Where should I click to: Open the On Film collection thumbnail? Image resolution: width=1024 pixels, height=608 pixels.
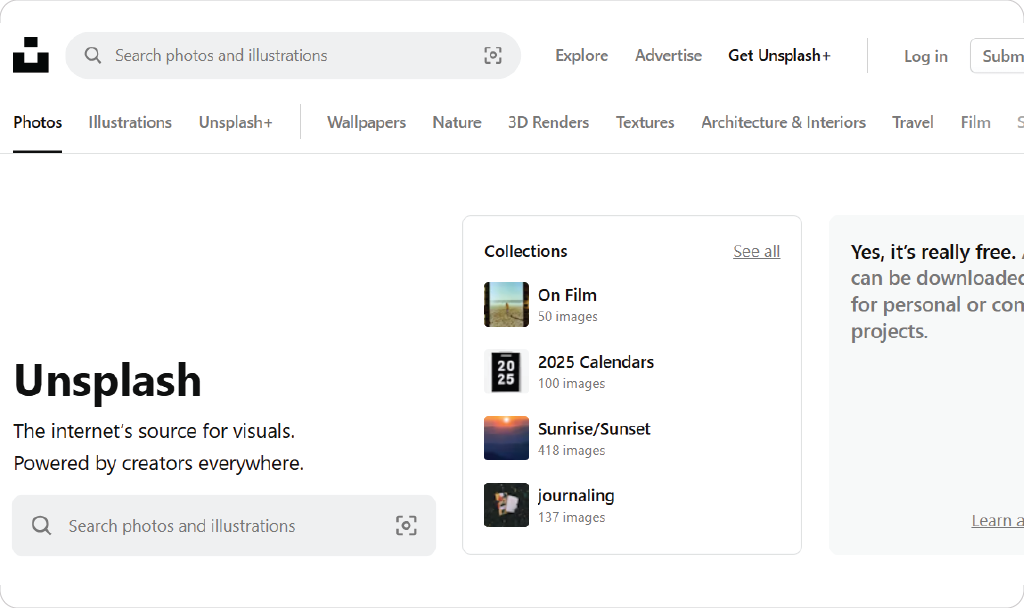[506, 304]
